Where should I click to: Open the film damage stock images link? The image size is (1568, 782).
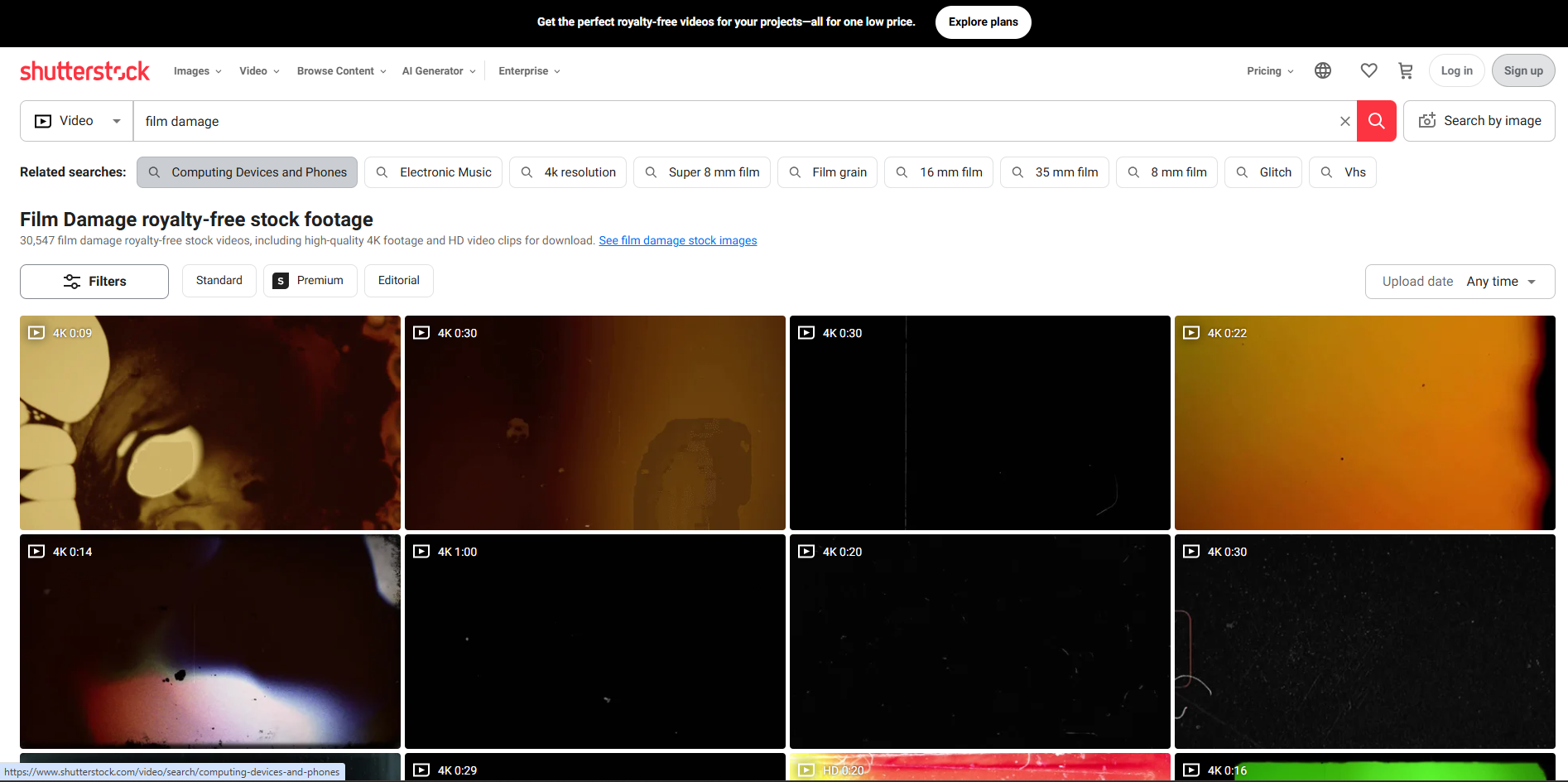click(x=677, y=240)
